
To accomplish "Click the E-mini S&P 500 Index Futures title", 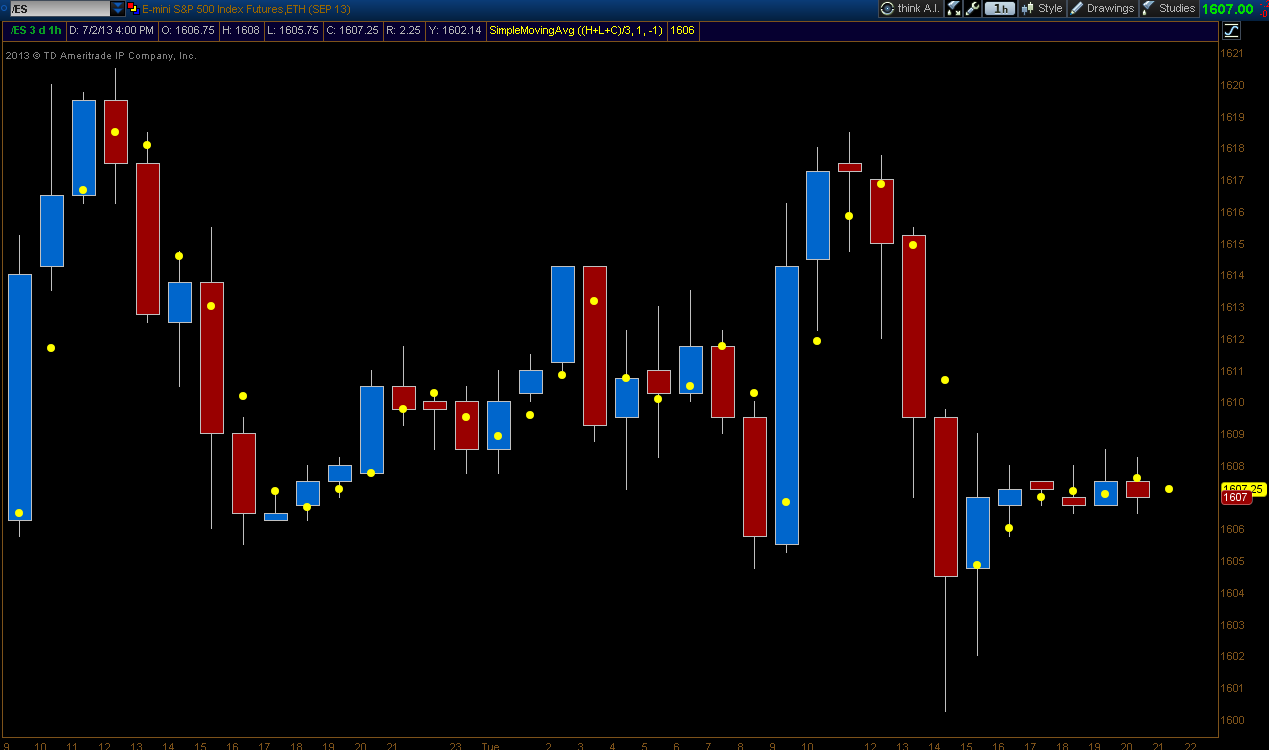I will pos(246,8).
